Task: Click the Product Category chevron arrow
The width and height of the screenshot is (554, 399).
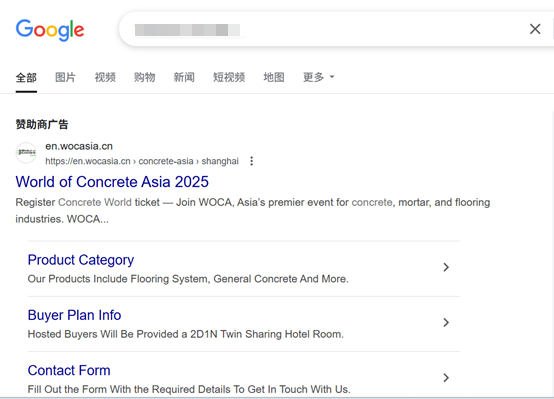Action: pos(446,267)
